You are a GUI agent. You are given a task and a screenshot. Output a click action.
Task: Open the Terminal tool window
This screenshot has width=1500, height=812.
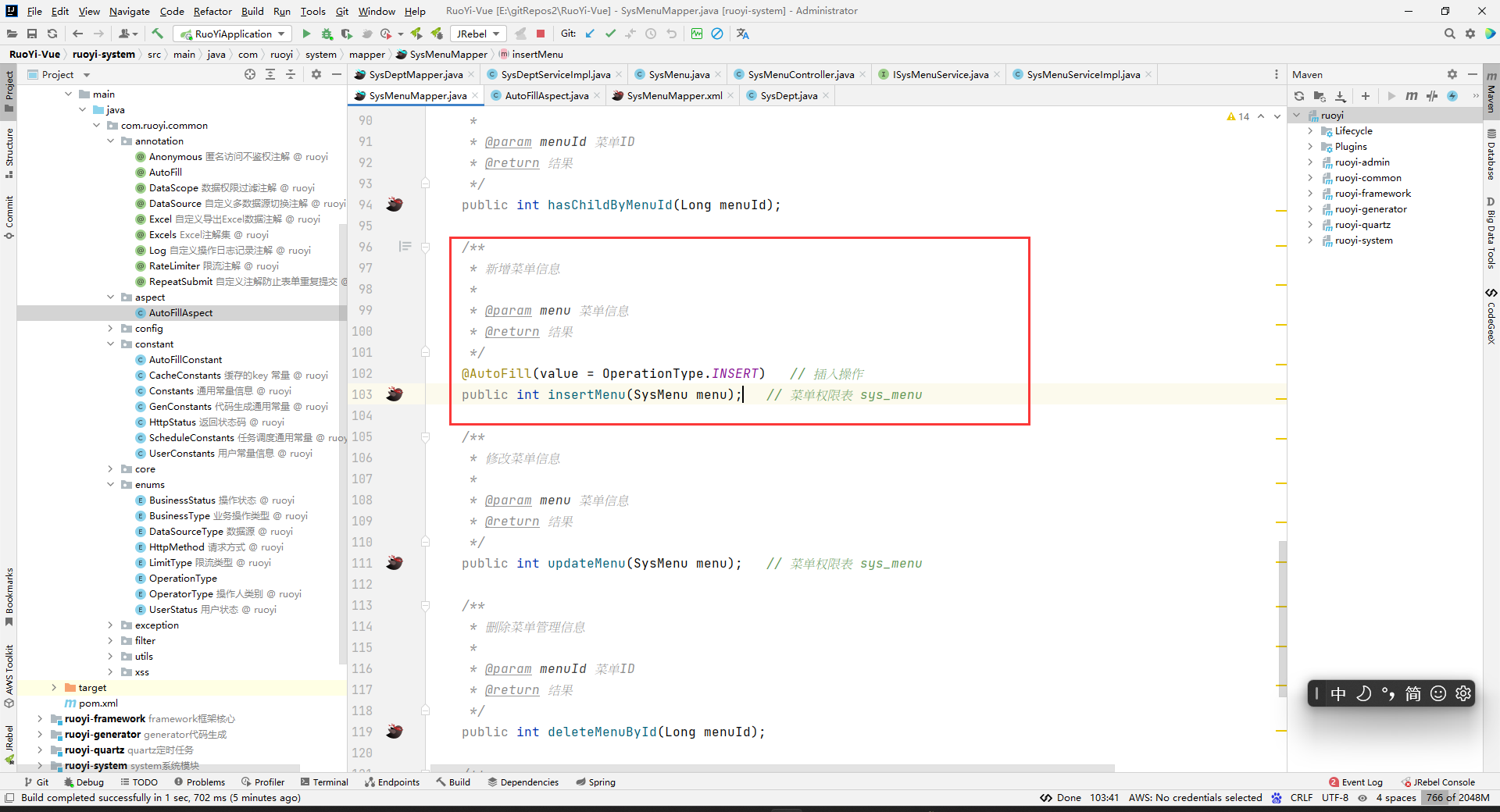coord(323,782)
